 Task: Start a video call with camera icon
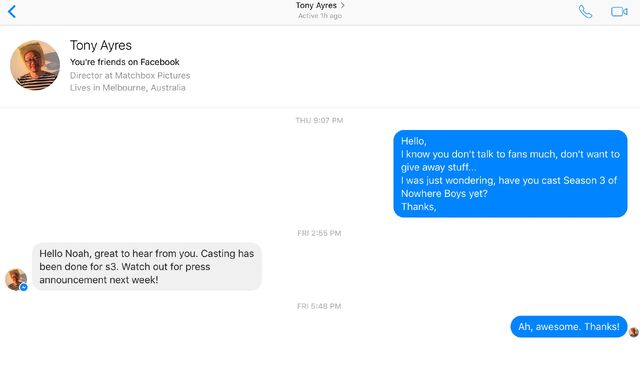(x=619, y=11)
